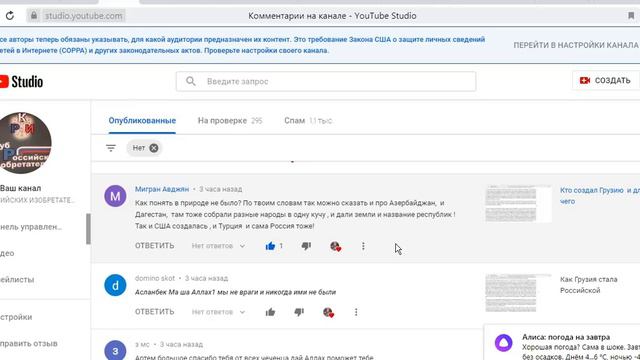
Task: Click the '3 часа назад' timestamp on Мигран's comment
Action: tap(220, 189)
